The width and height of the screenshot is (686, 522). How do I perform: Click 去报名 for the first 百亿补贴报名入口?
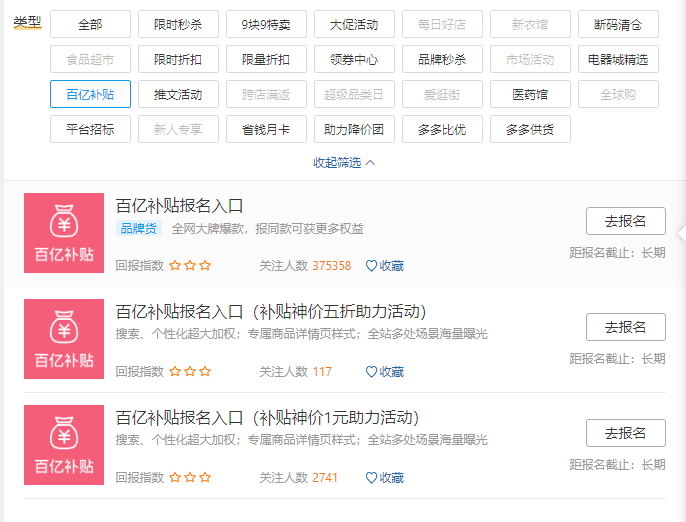[625, 221]
